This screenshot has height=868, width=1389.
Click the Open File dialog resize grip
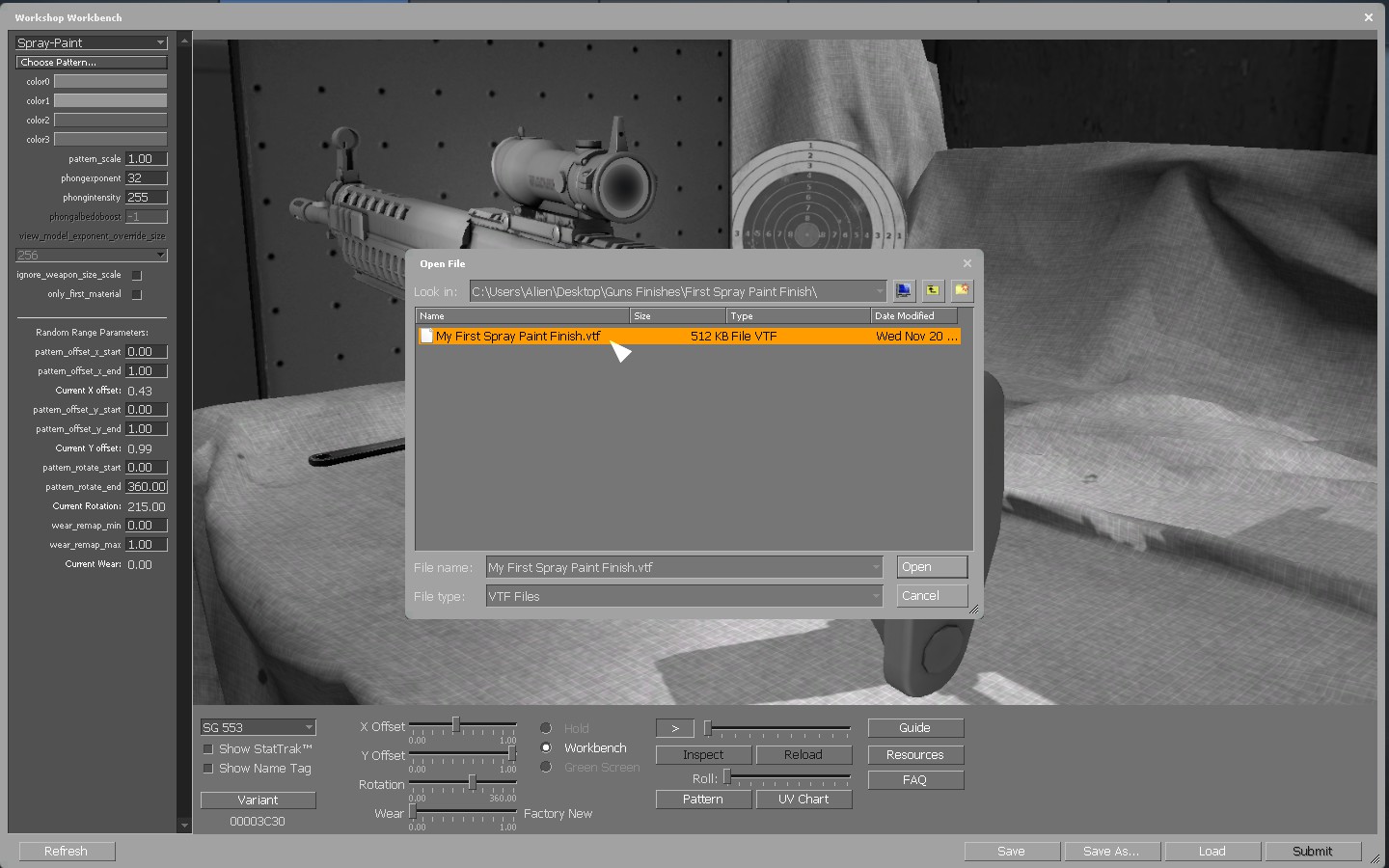coord(973,609)
